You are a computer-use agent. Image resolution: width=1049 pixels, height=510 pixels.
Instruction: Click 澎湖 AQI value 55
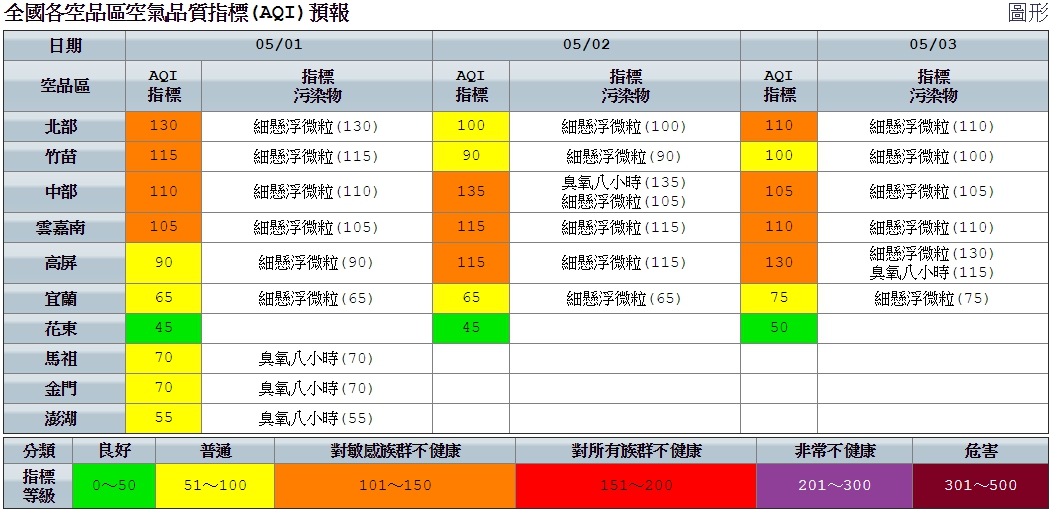(x=164, y=418)
